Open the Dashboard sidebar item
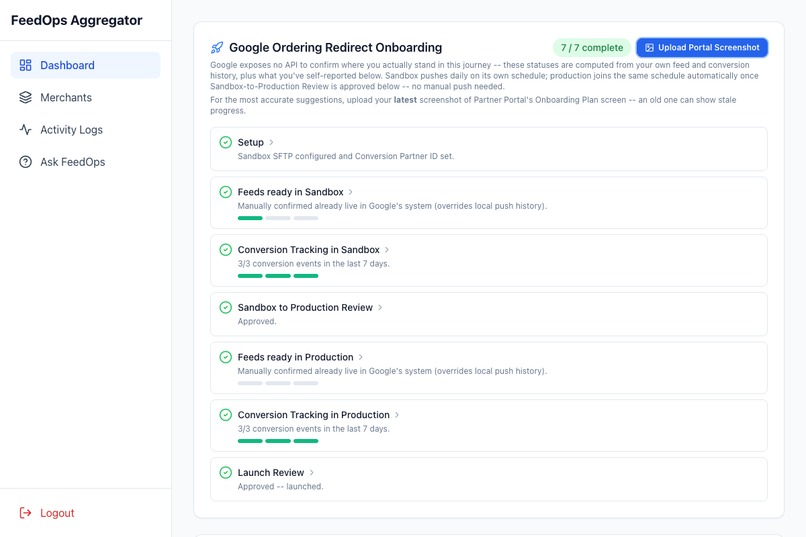The height and width of the screenshot is (537, 806). (85, 65)
